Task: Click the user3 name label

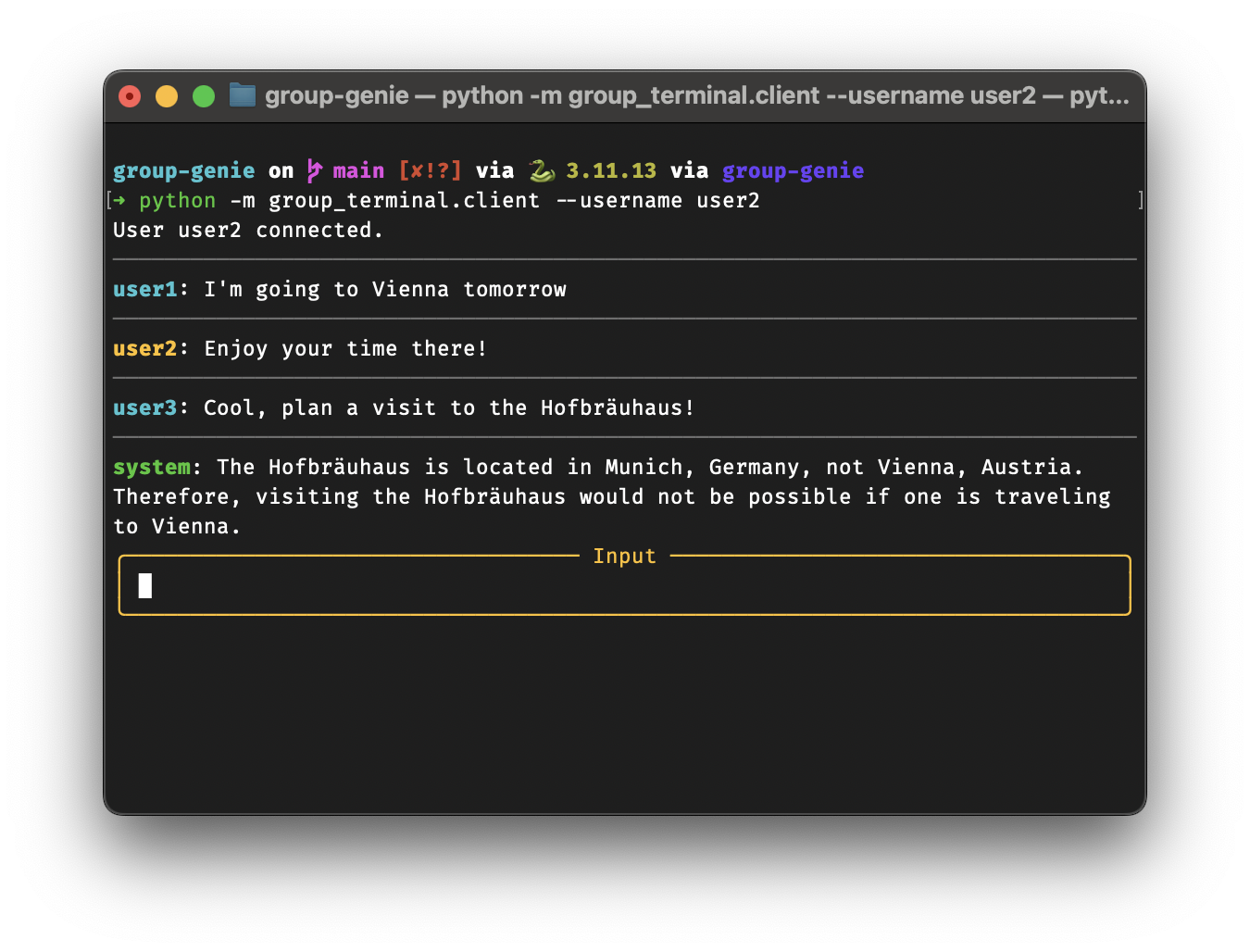Action: point(144,407)
